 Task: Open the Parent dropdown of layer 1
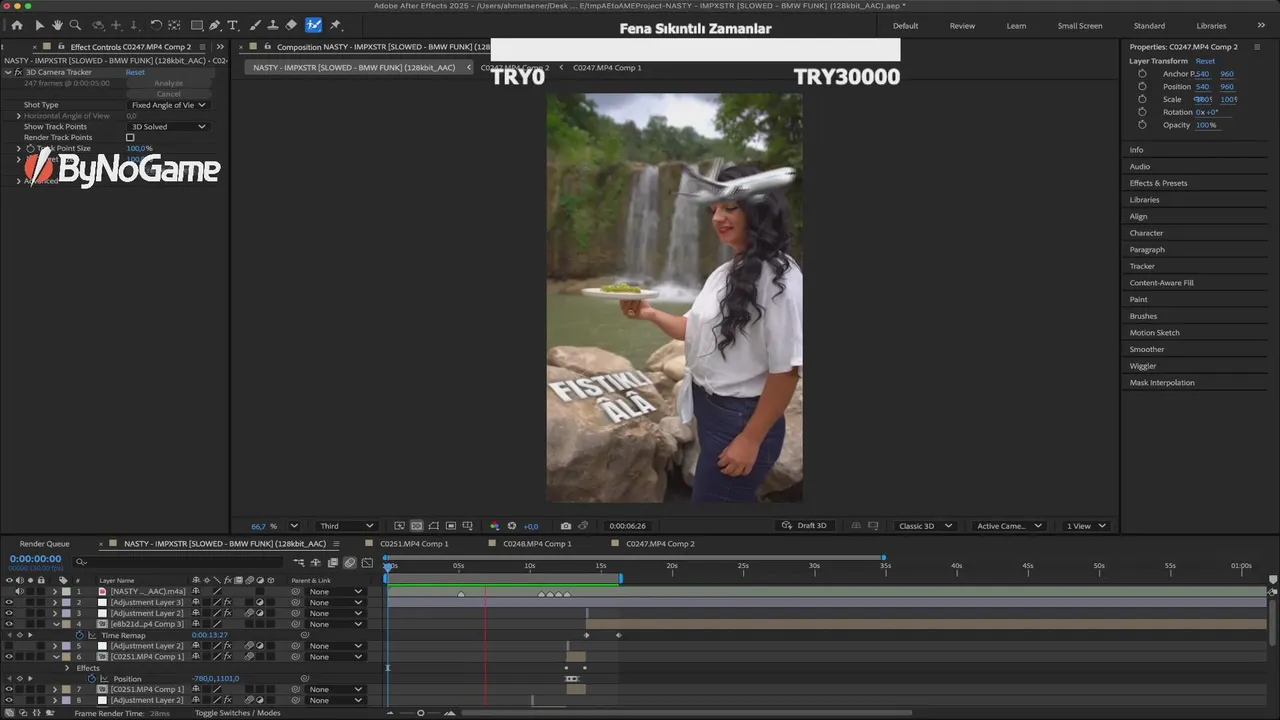336,592
